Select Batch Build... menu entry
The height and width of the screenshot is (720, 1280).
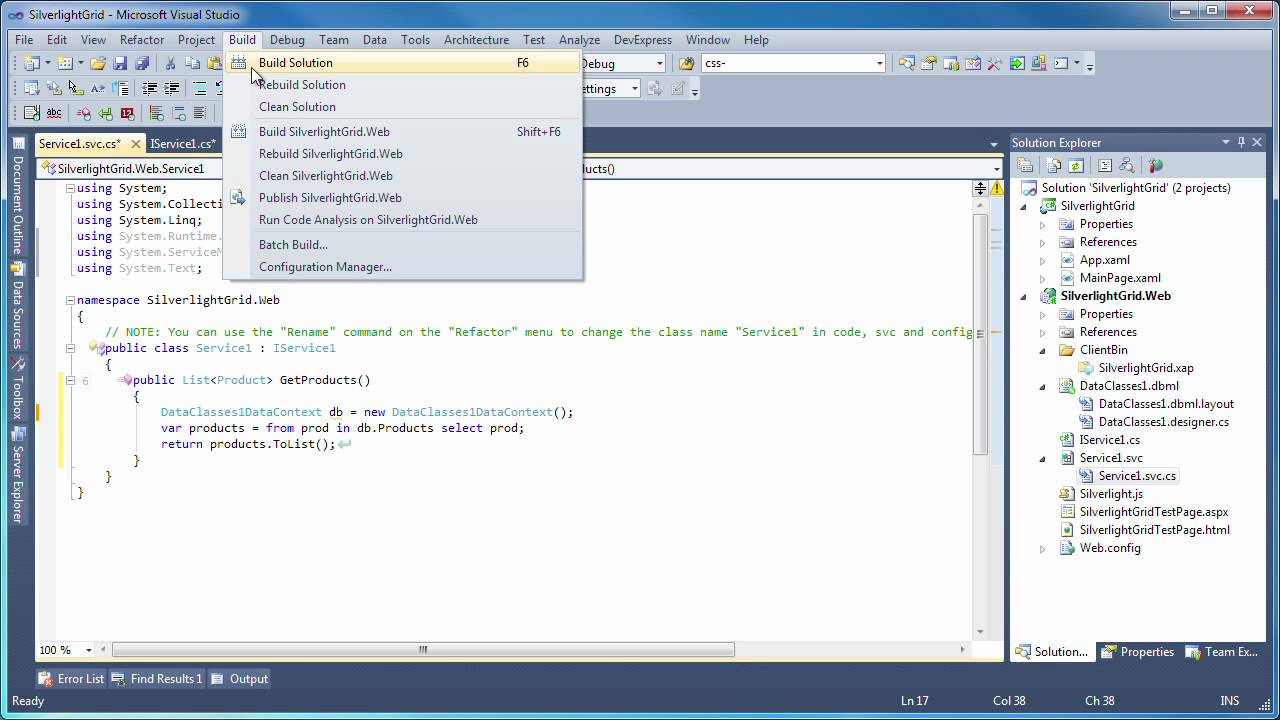pyautogui.click(x=293, y=245)
